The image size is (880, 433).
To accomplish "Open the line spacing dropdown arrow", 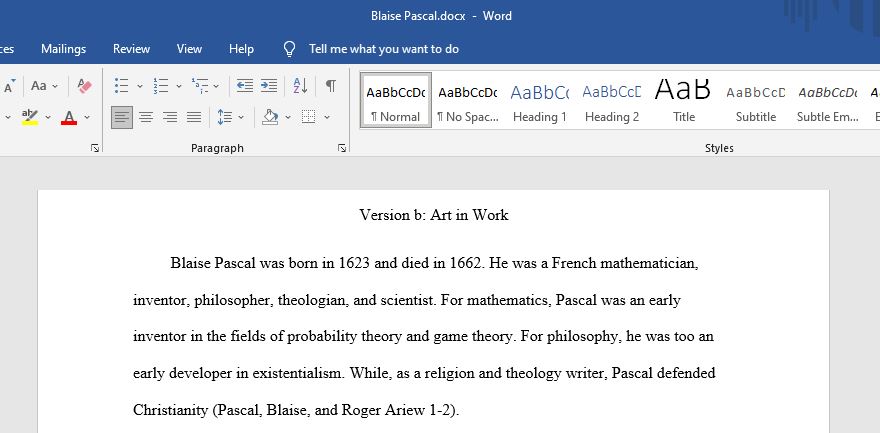I will coord(241,117).
